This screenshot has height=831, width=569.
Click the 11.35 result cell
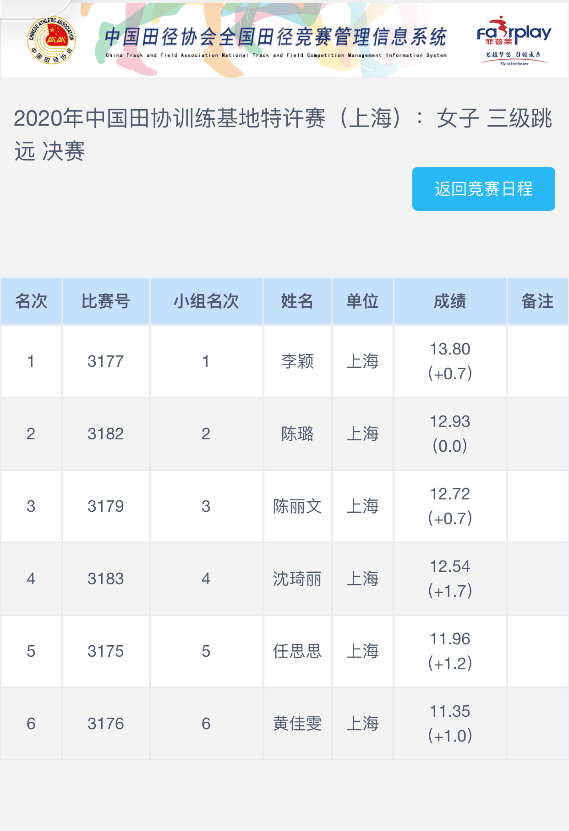450,723
